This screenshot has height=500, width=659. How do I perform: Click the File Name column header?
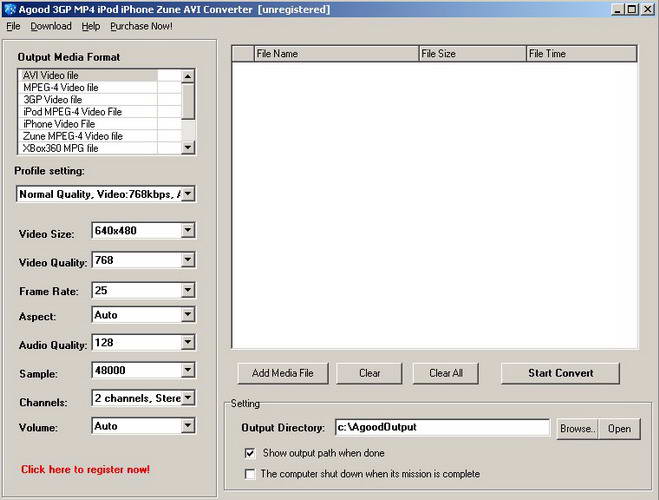pyautogui.click(x=337, y=54)
